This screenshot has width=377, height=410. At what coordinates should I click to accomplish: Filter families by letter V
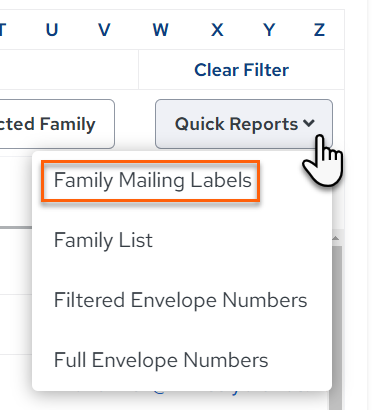[104, 30]
